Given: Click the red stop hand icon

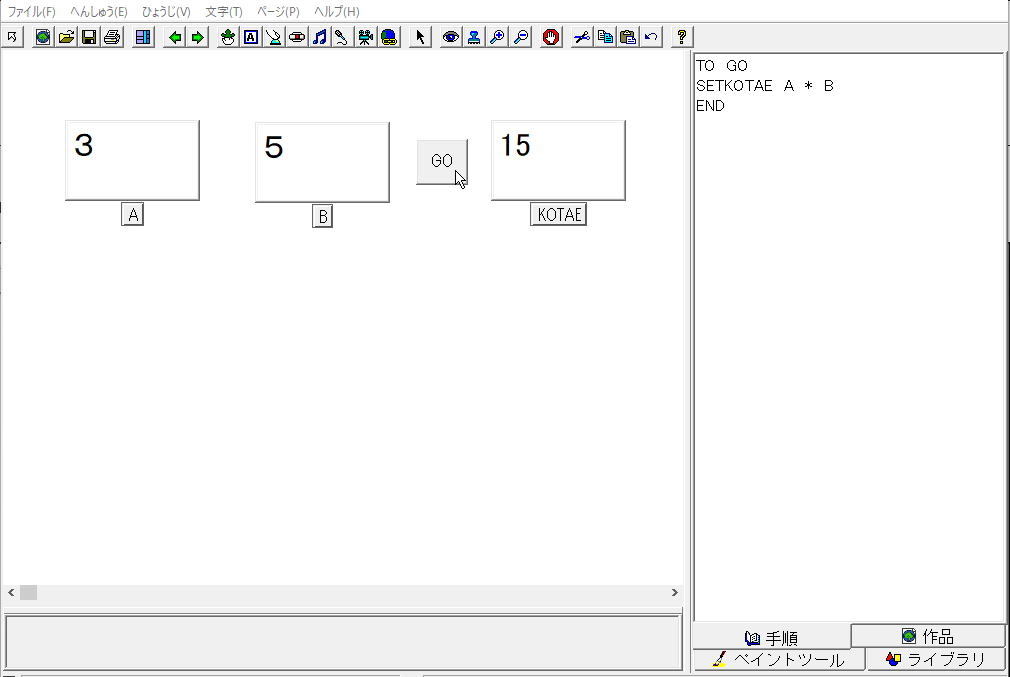Looking at the screenshot, I should point(550,37).
